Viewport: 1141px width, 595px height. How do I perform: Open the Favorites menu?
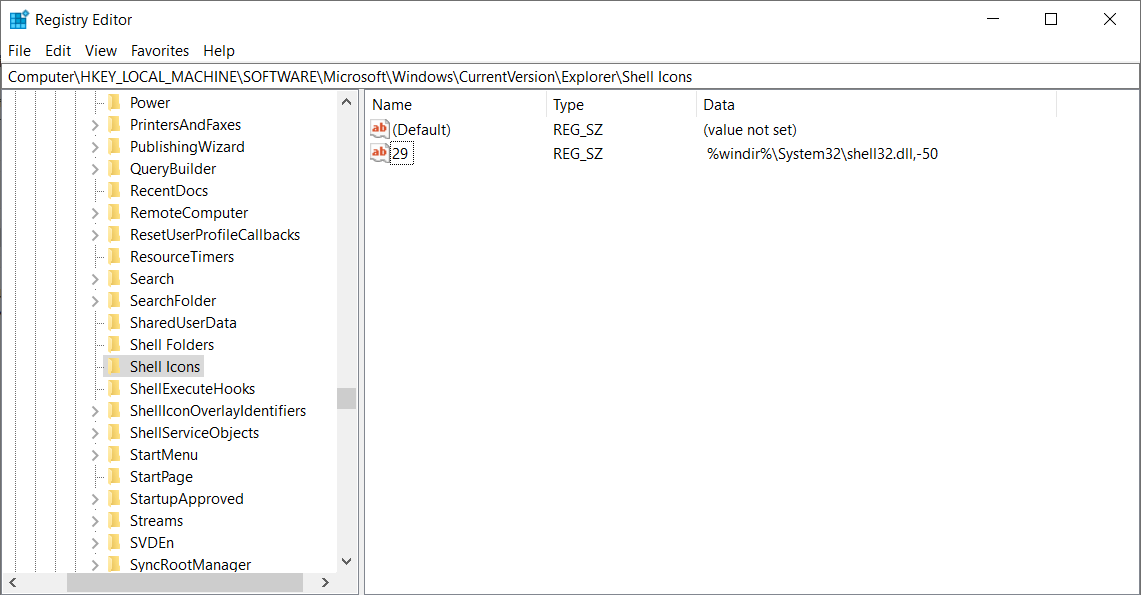click(x=159, y=51)
